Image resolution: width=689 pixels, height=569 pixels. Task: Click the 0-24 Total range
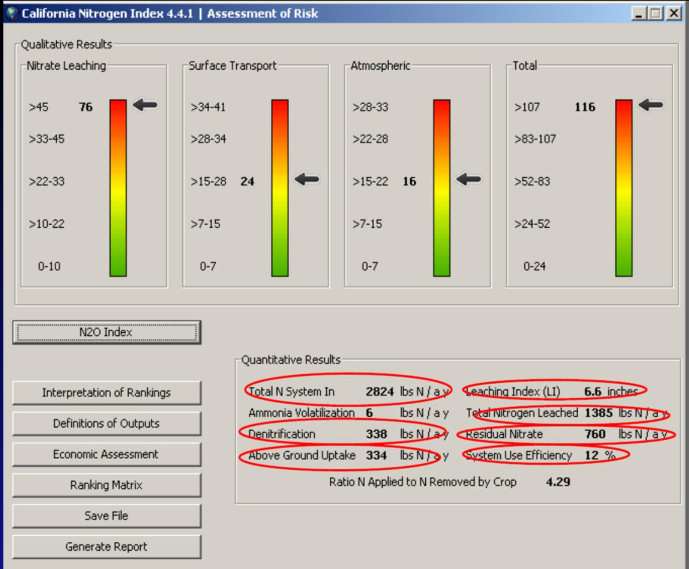pyautogui.click(x=534, y=267)
